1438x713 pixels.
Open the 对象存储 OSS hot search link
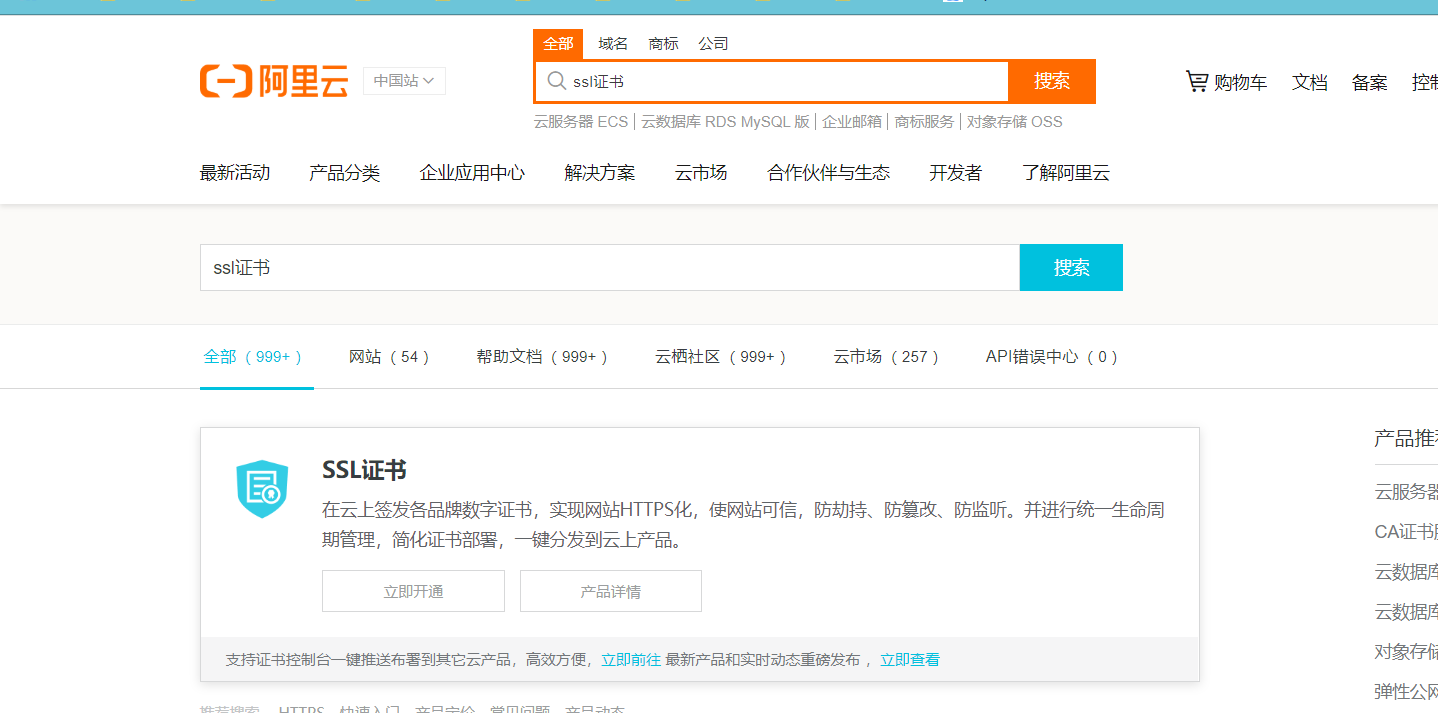tap(1014, 122)
